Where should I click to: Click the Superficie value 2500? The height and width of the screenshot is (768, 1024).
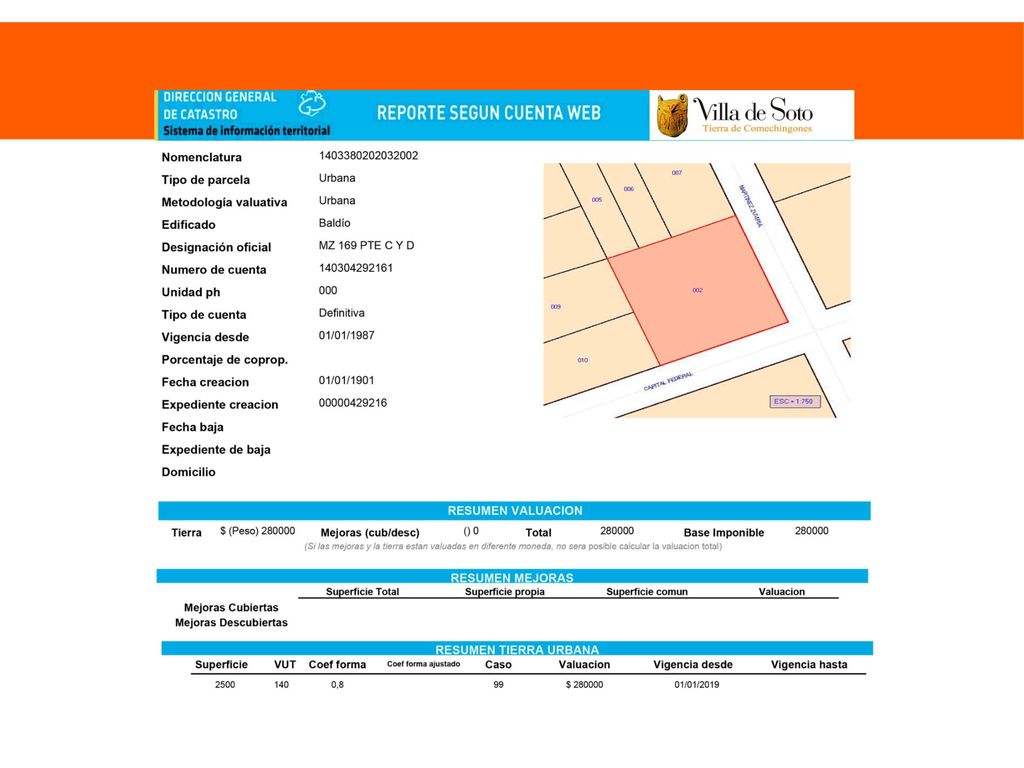tap(225, 684)
